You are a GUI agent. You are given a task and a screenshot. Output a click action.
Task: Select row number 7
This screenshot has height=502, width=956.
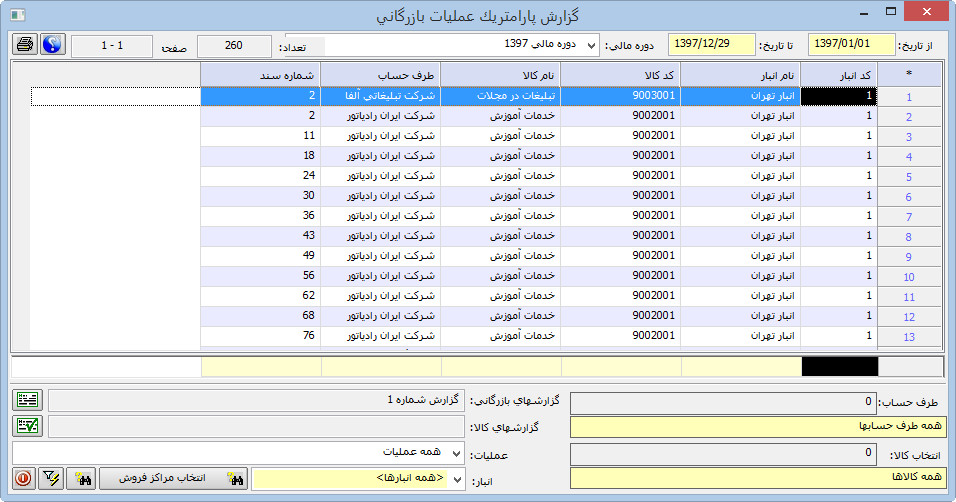(x=909, y=217)
